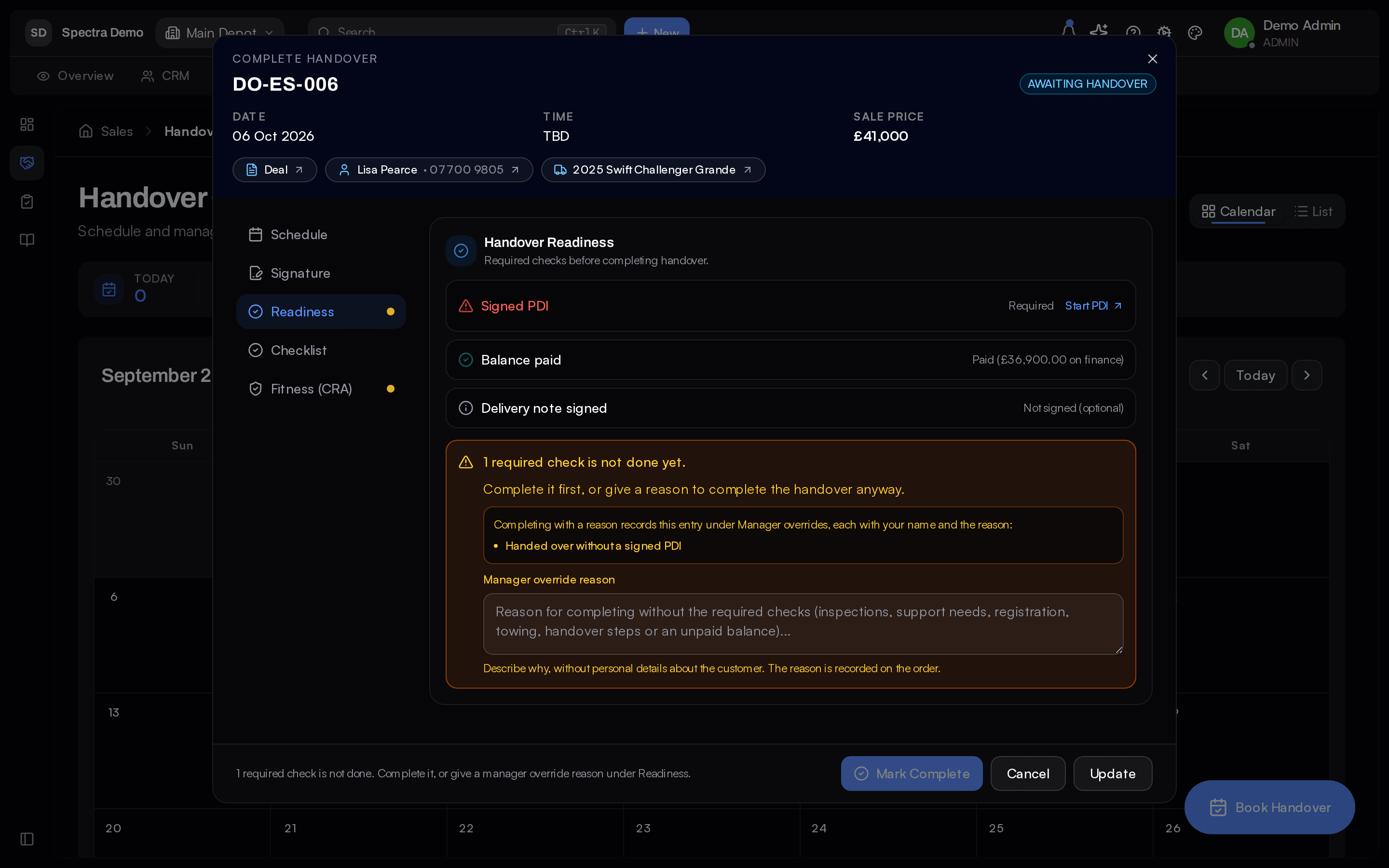The height and width of the screenshot is (868, 1389).
Task: Open the Lisa Pearce customer chip
Action: pos(429,170)
